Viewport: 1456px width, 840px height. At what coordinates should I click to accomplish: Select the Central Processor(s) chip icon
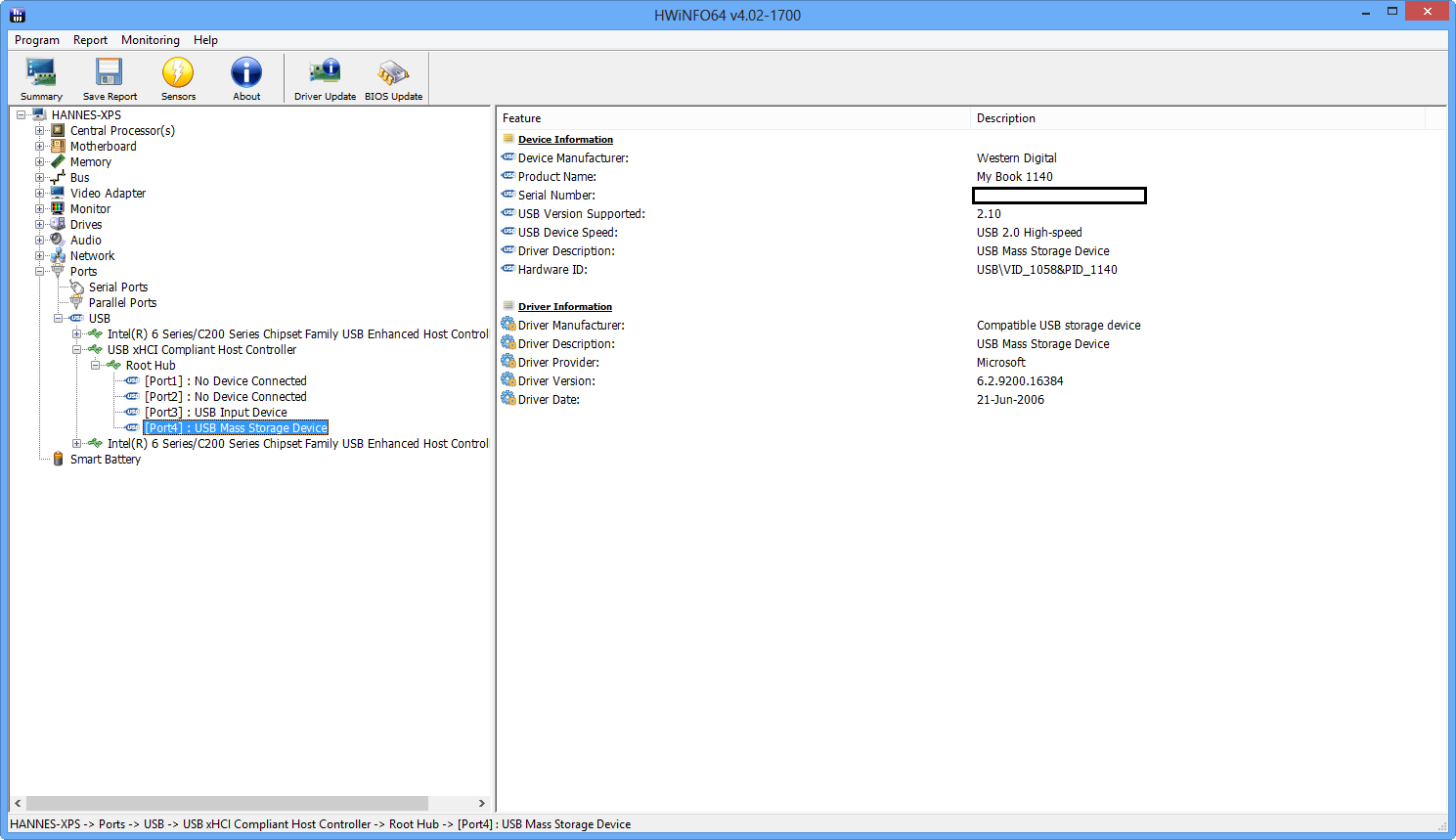58,130
